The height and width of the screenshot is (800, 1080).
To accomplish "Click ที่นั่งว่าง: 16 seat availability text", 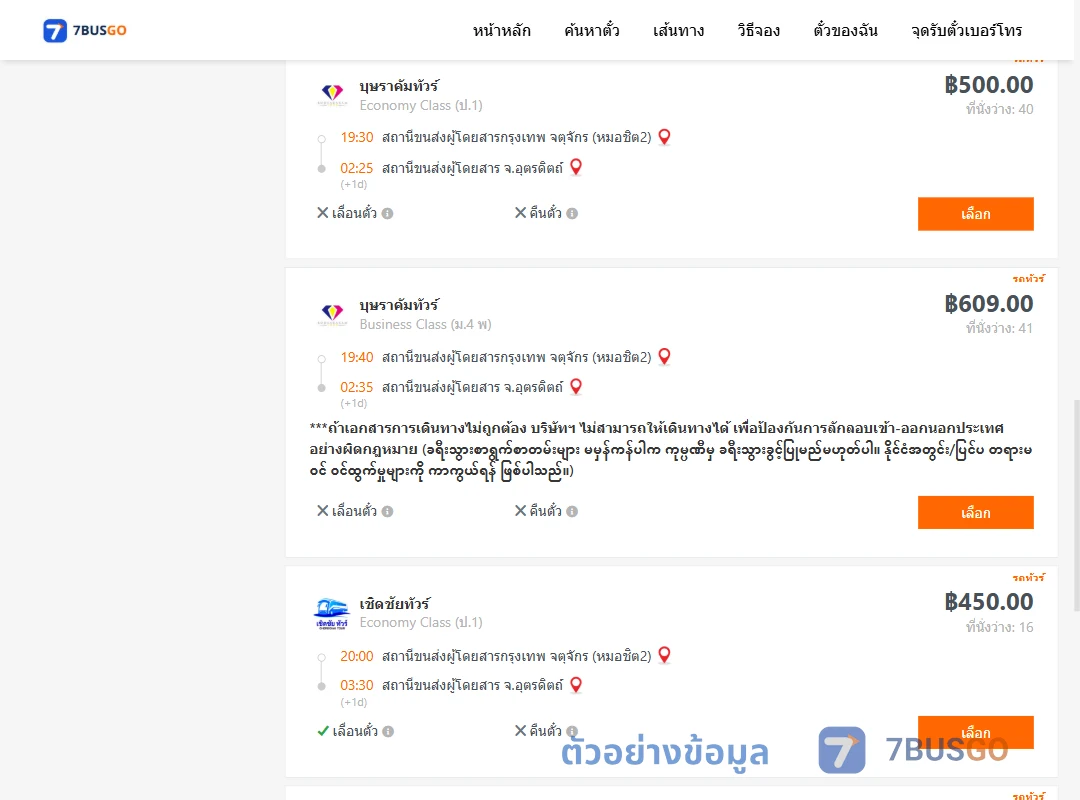I will tap(999, 627).
